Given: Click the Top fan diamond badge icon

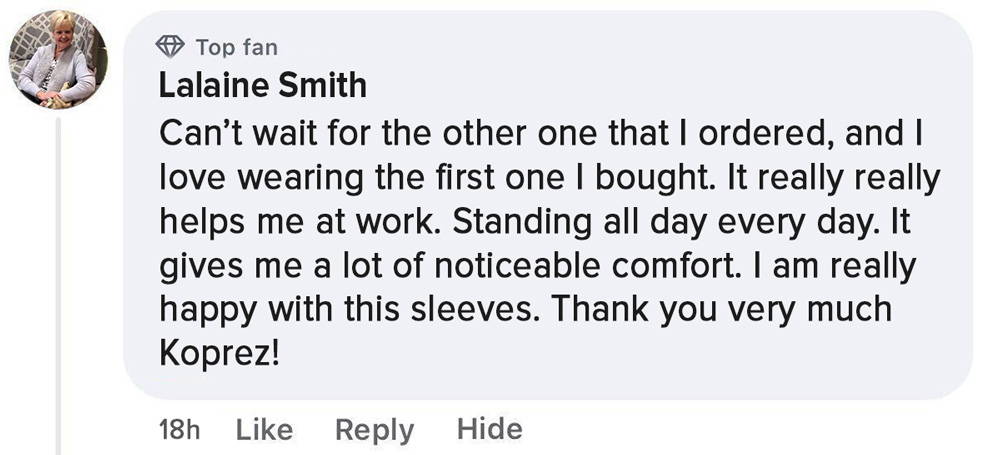Looking at the screenshot, I should coord(170,47).
